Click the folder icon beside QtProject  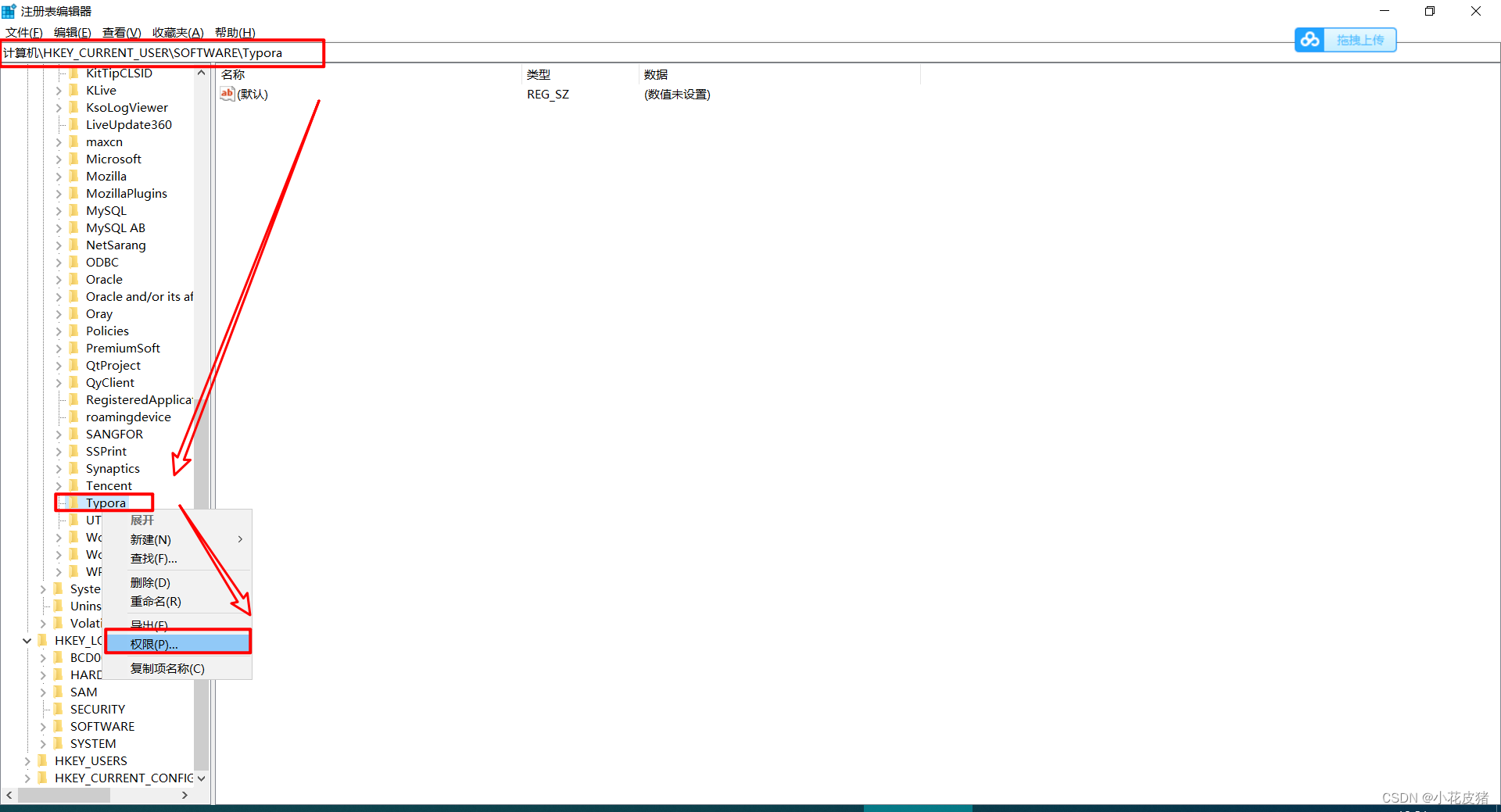[x=74, y=365]
